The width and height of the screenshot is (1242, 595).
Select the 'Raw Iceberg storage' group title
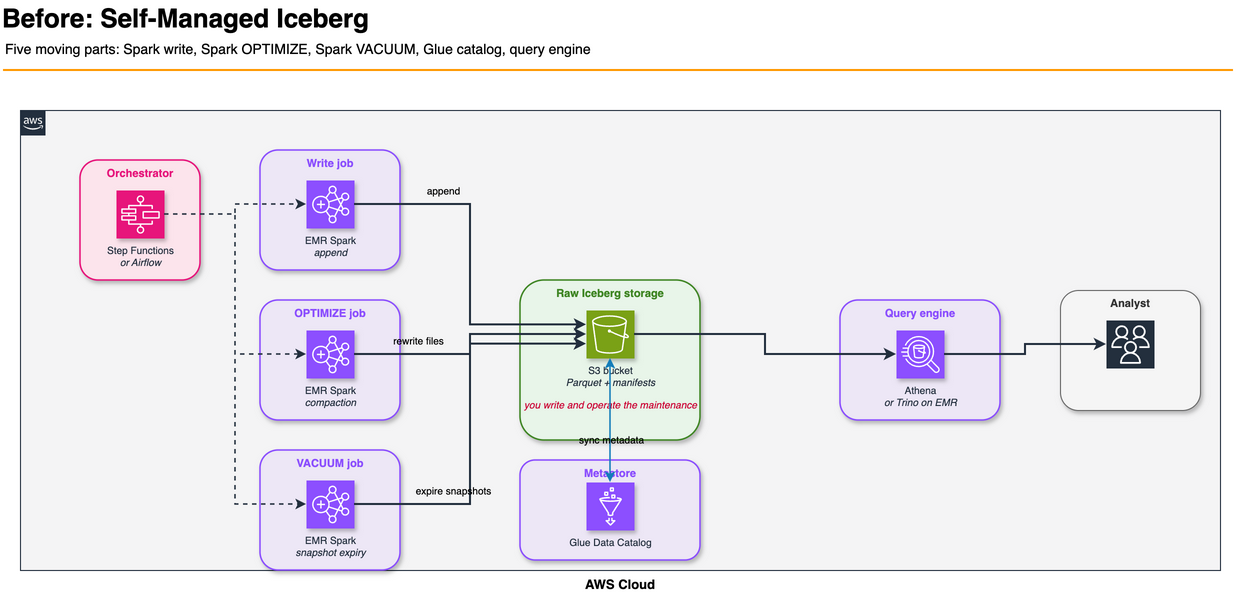pos(610,293)
